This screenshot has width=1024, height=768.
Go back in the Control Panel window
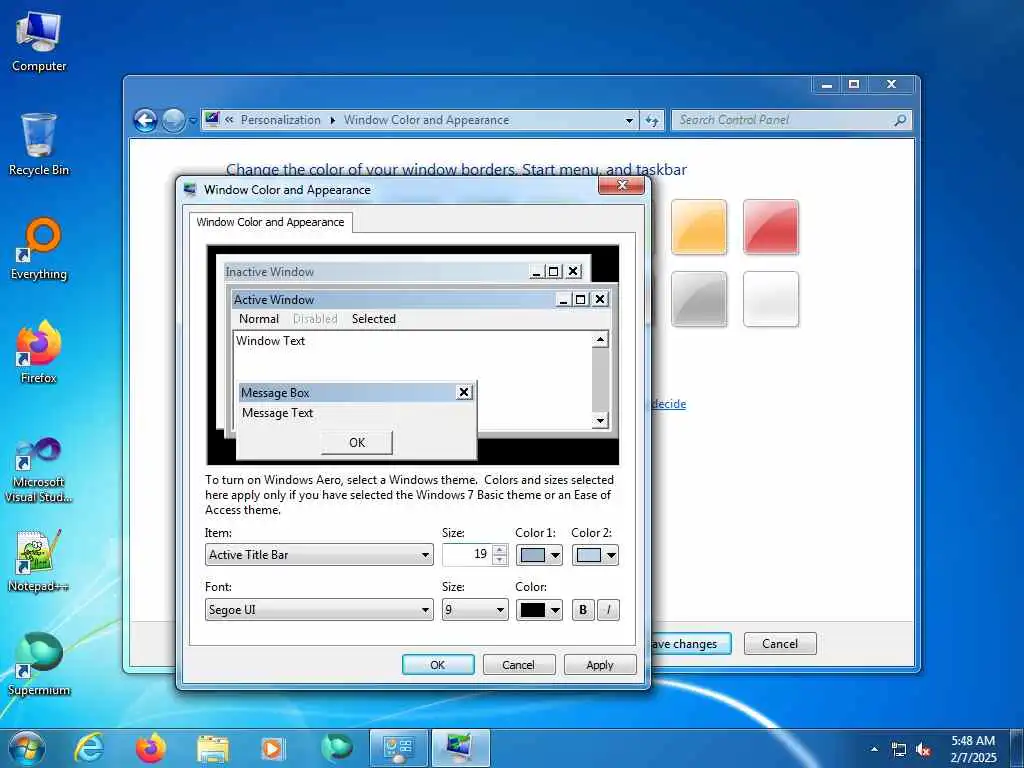point(146,120)
